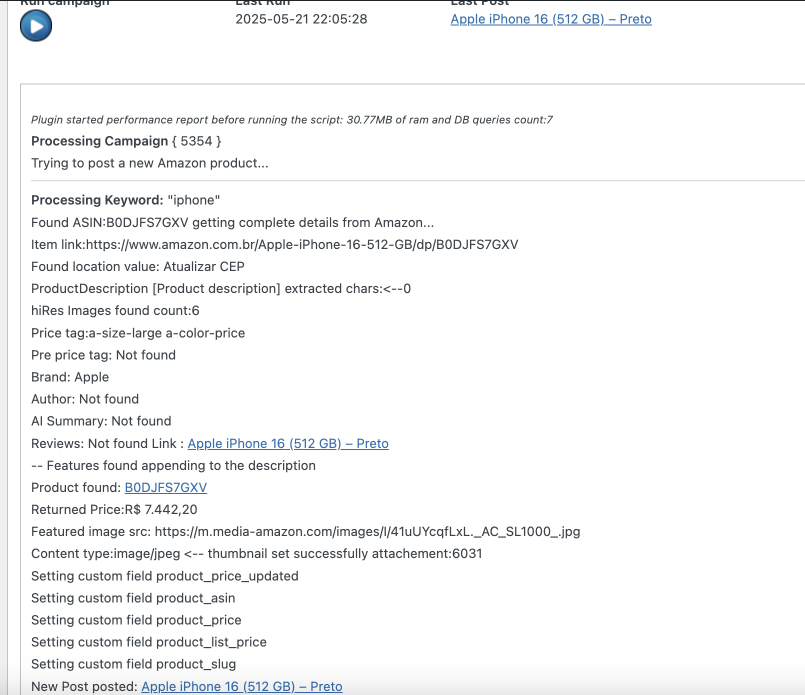805x695 pixels.
Task: Click the Run campaign play button
Action: click(x=36, y=25)
